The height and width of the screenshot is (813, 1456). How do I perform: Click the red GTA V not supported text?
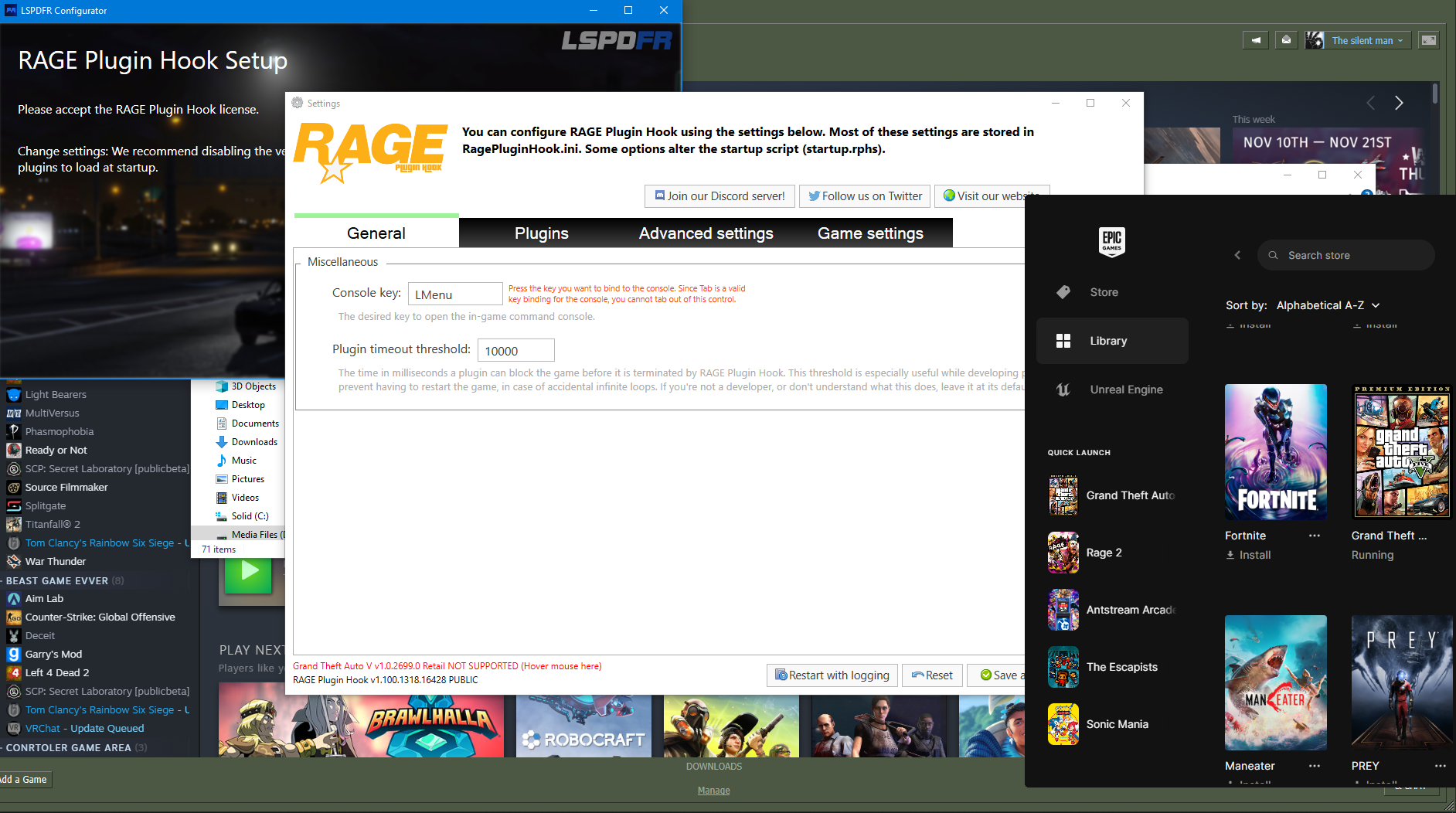[447, 665]
